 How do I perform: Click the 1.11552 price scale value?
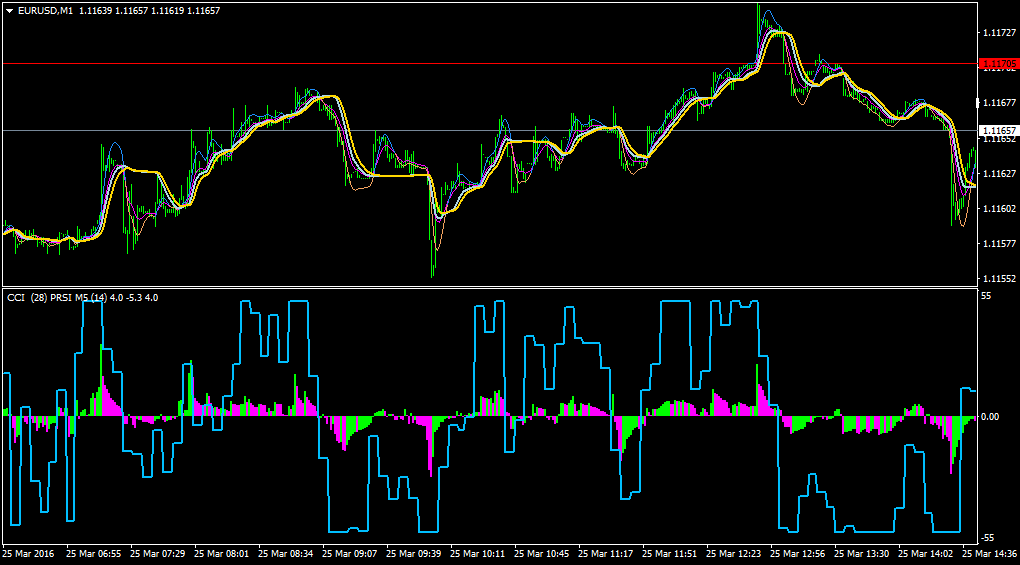(x=999, y=278)
